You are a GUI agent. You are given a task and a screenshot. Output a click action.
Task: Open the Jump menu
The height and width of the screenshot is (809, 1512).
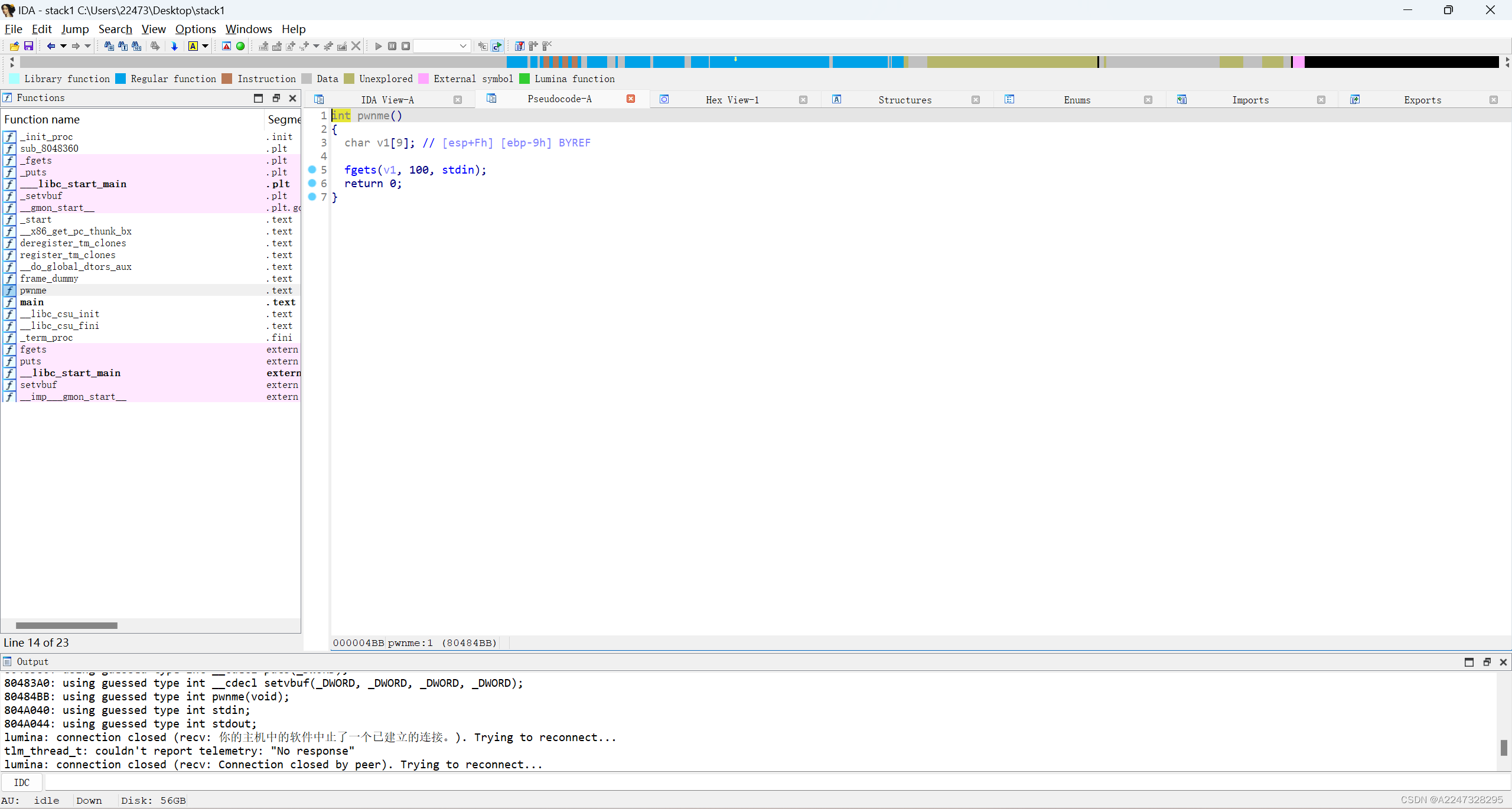coord(75,29)
